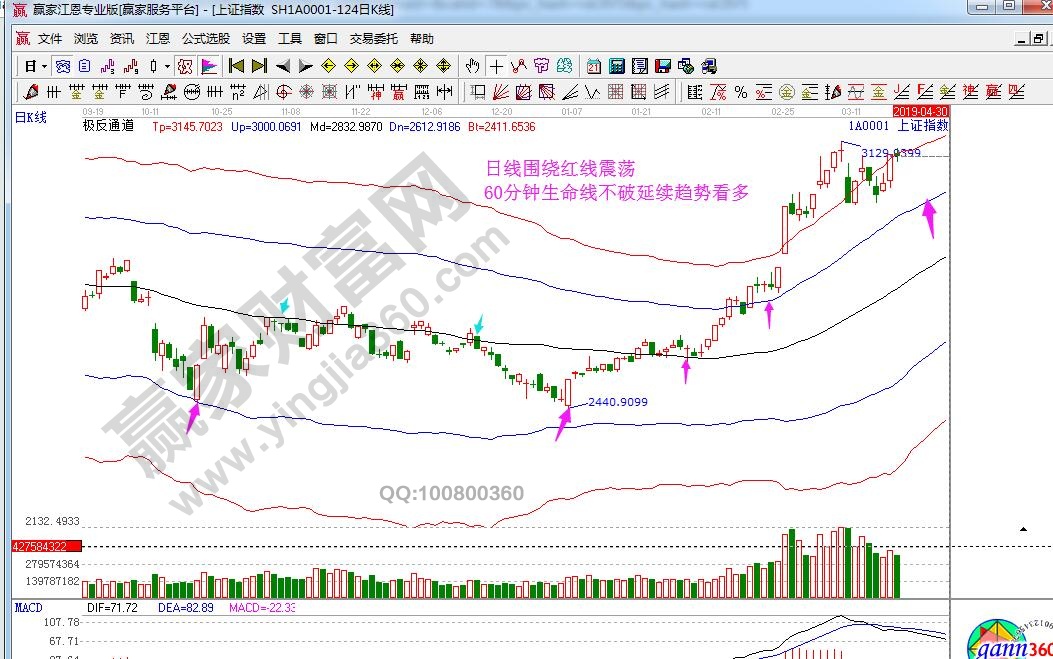Image resolution: width=1053 pixels, height=659 pixels.
Task: Select the percent retracement drawing tool
Action: (741, 92)
